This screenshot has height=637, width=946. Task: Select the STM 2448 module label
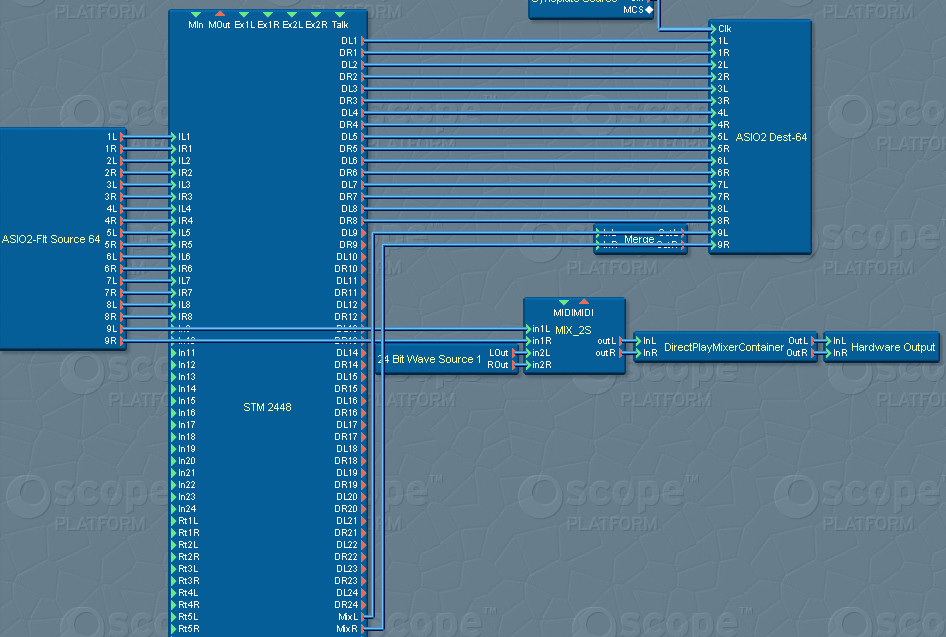(267, 407)
